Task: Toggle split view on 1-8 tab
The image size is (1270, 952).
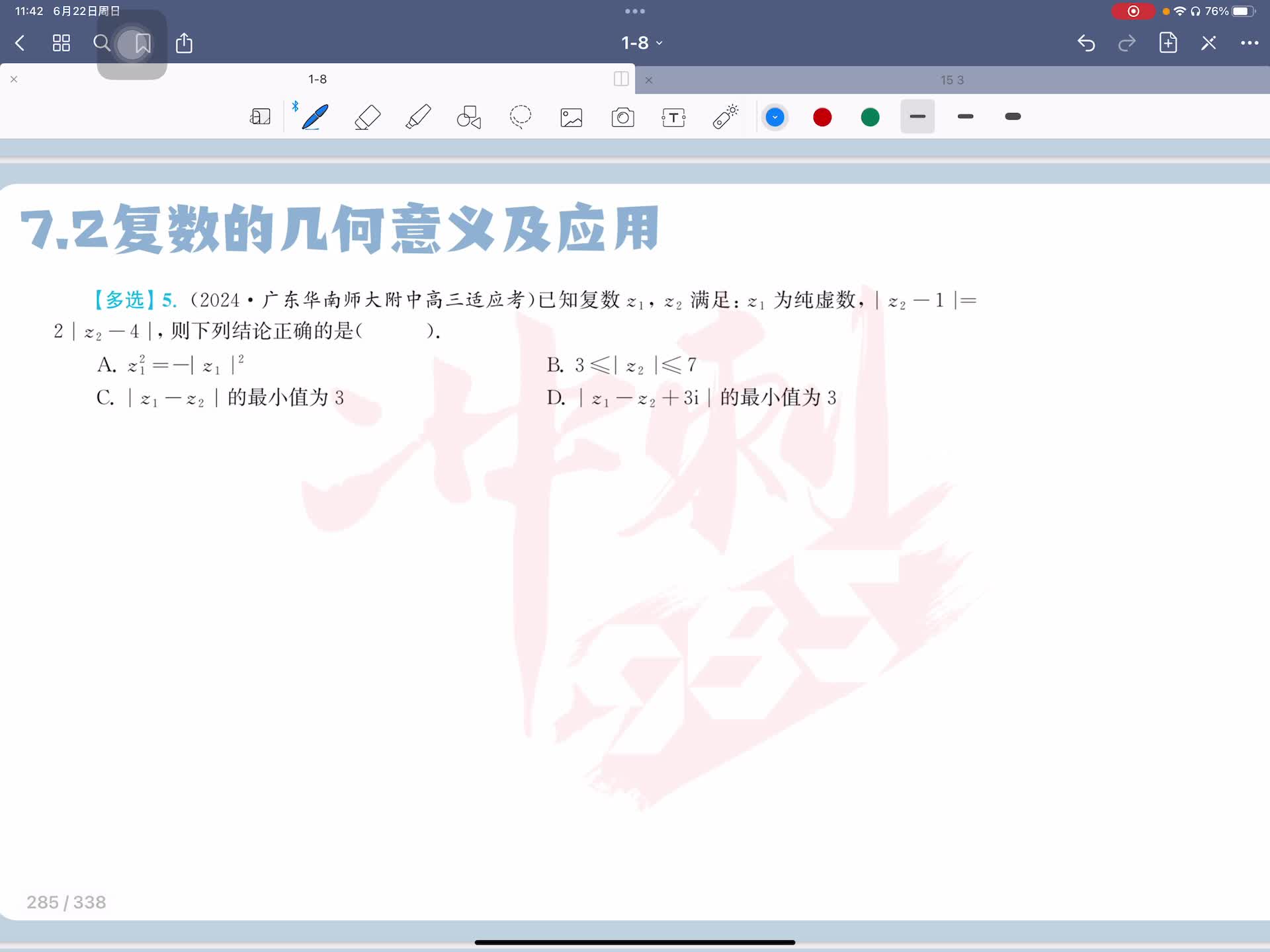Action: pos(620,79)
